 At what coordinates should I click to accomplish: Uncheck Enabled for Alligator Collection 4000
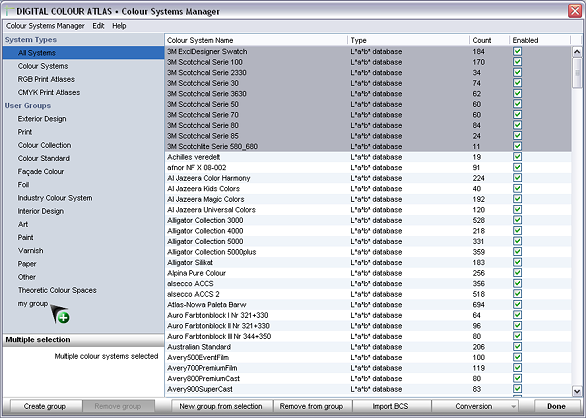pos(518,231)
